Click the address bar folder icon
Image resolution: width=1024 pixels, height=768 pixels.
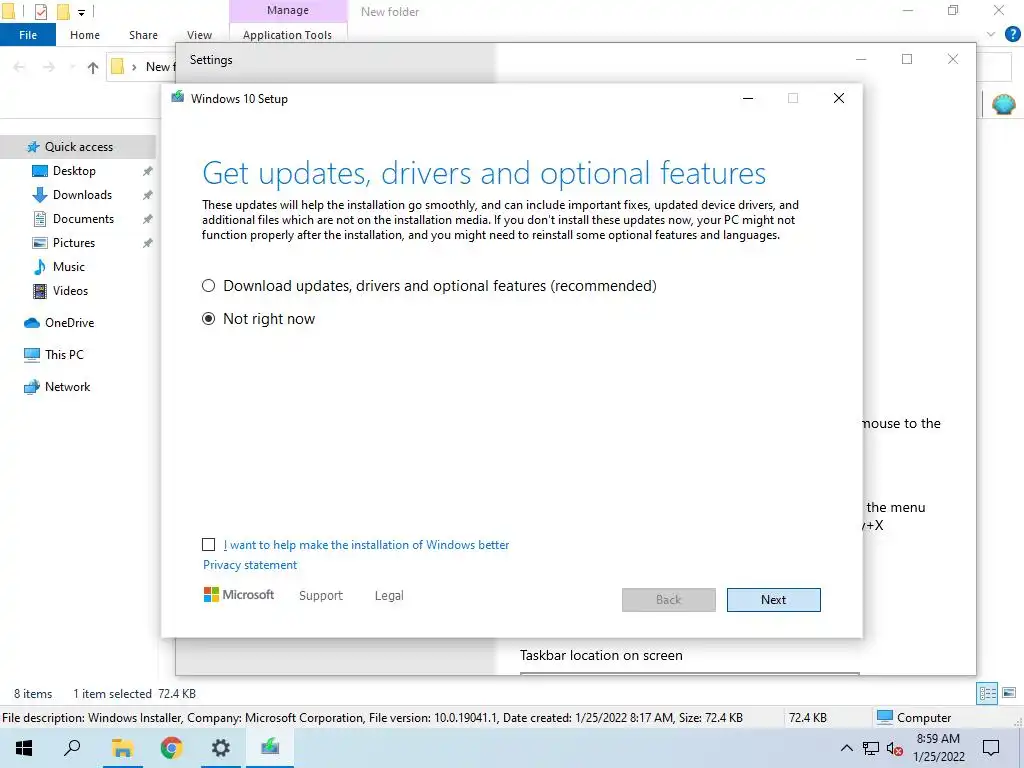tap(118, 67)
